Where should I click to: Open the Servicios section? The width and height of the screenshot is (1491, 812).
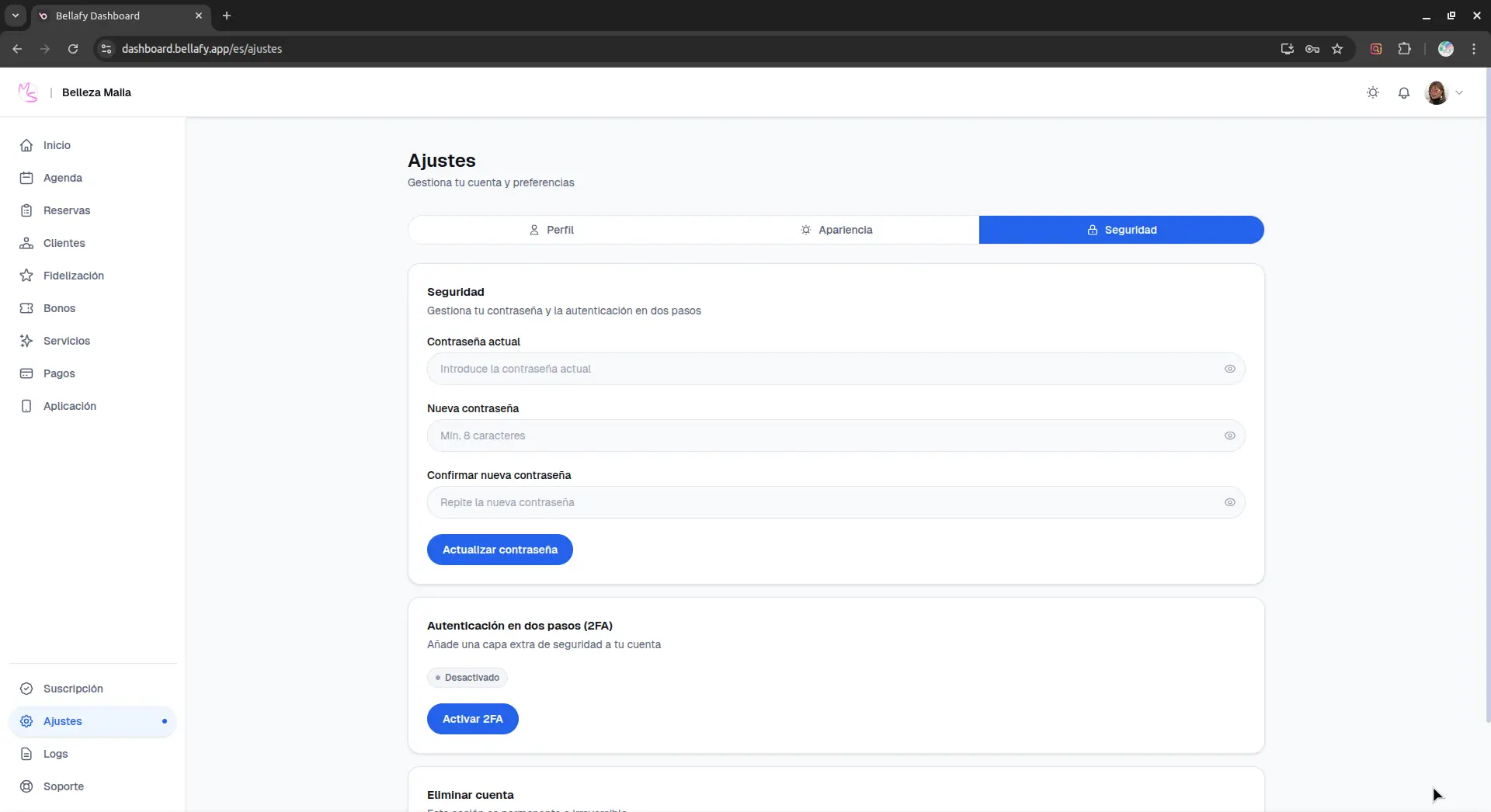[66, 340]
